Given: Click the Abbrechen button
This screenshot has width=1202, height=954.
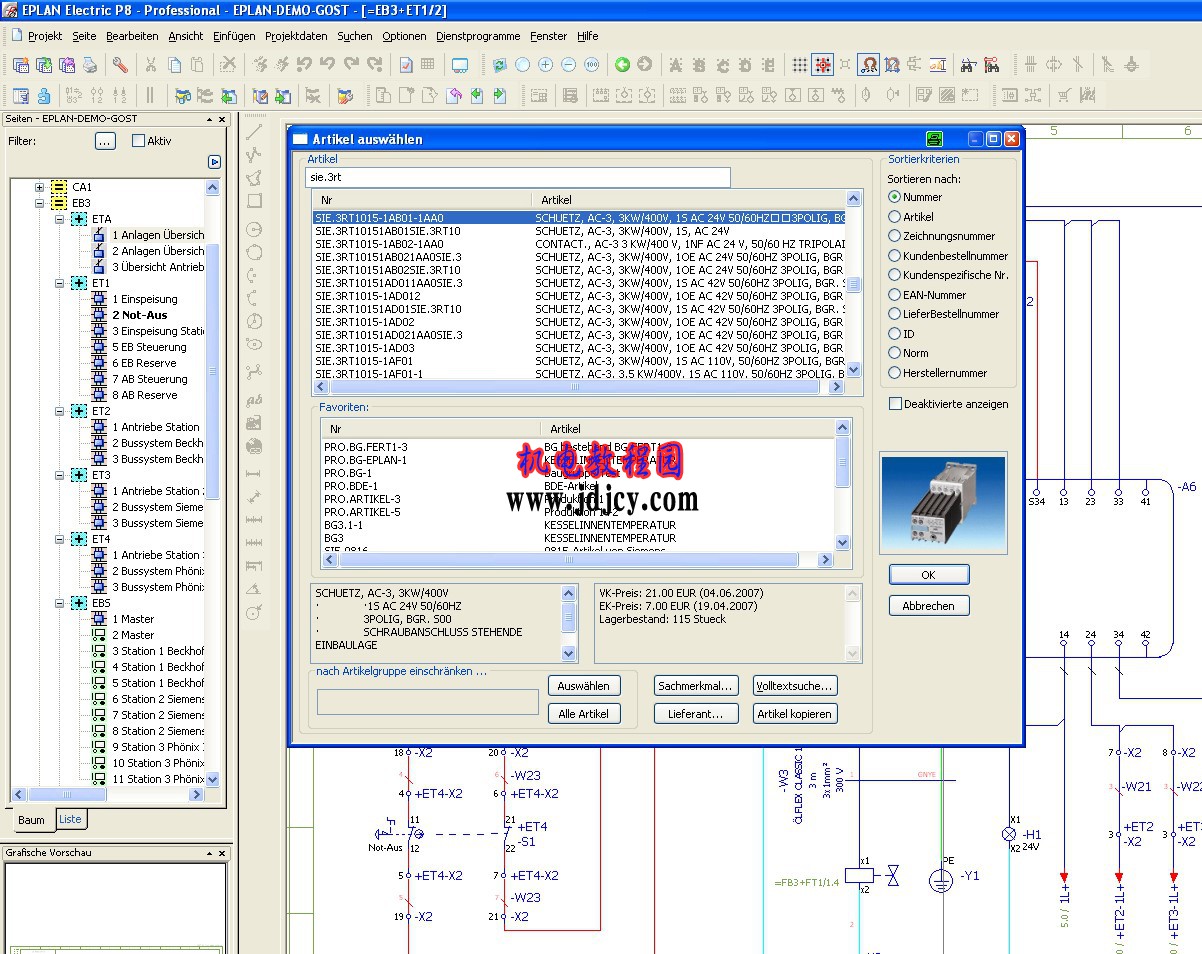Looking at the screenshot, I should (x=928, y=606).
